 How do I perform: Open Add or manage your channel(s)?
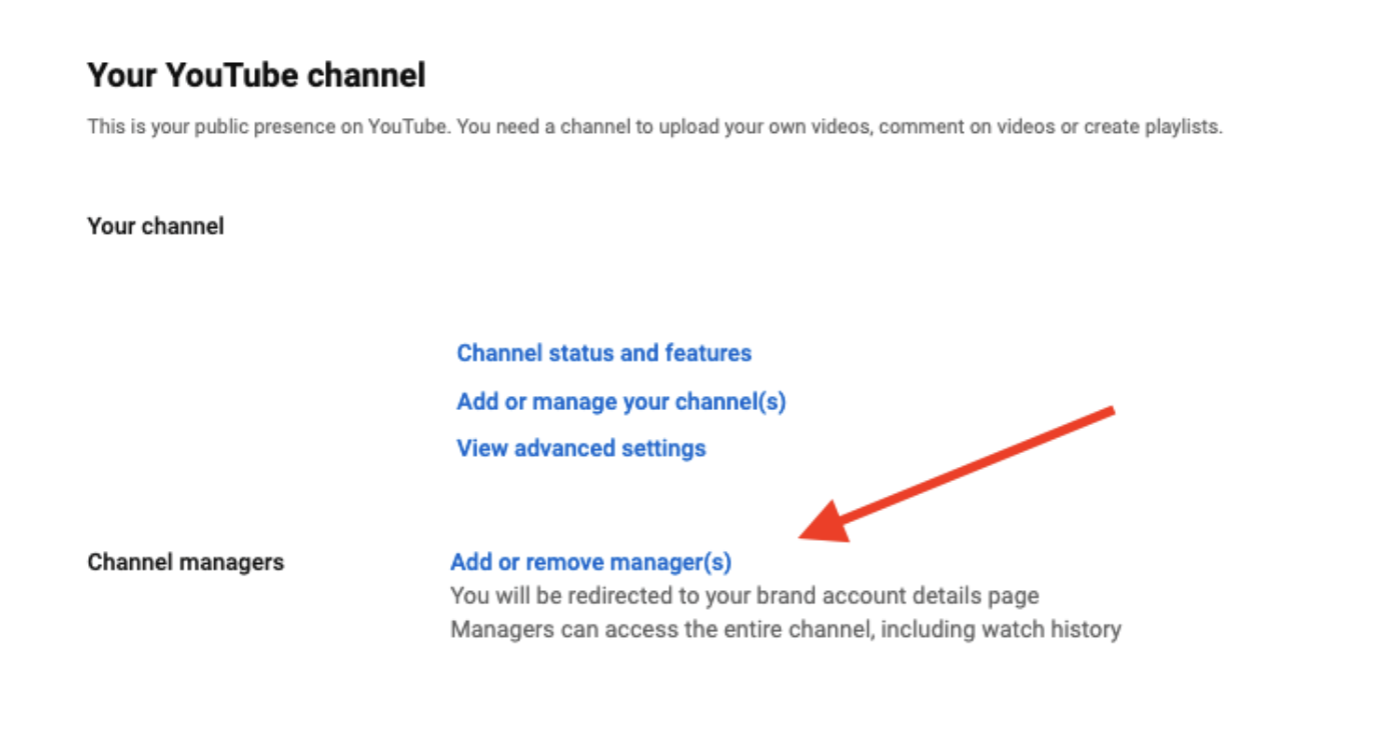click(621, 401)
